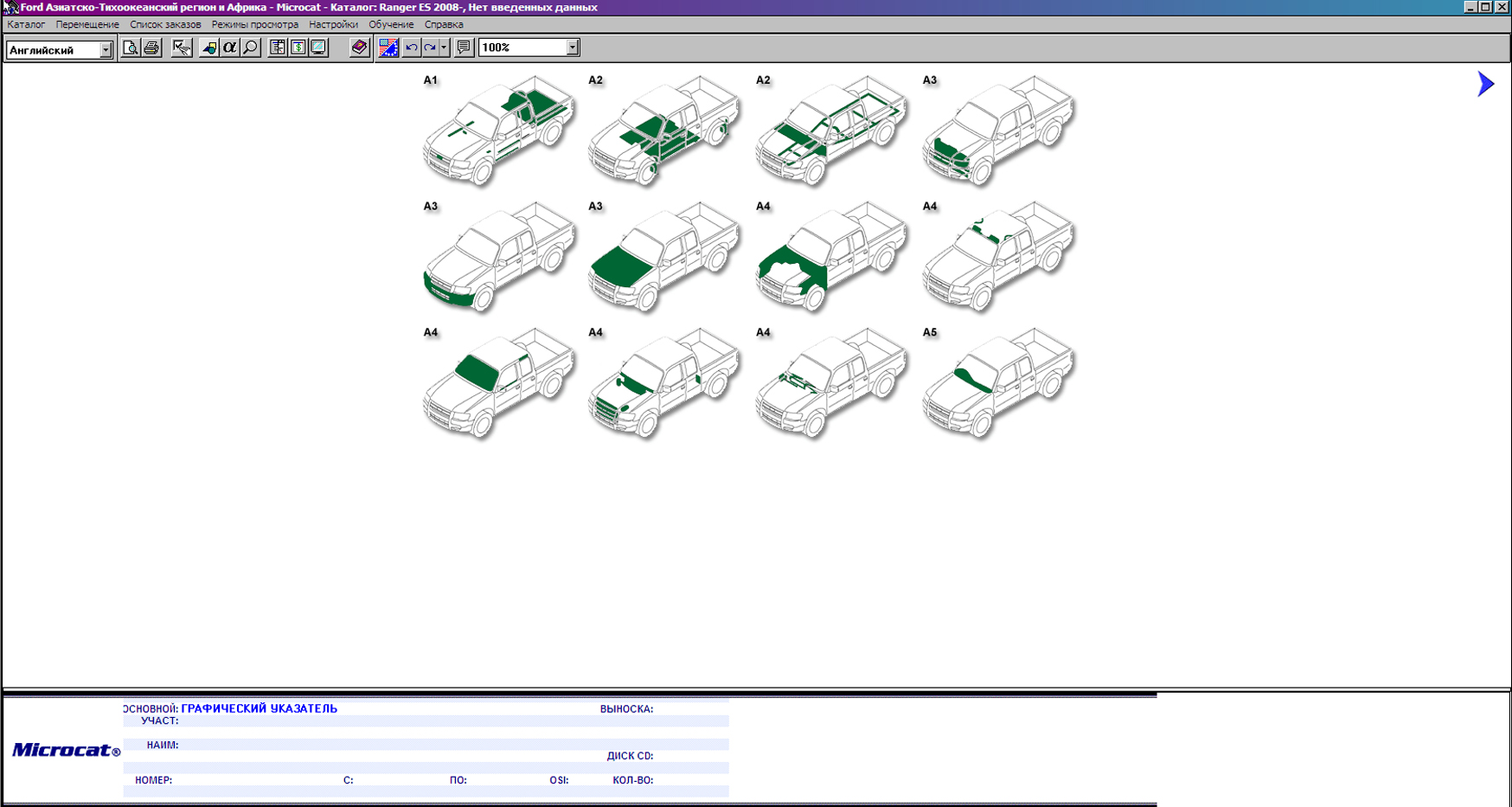Expand the Английский language dropdown

click(x=106, y=50)
